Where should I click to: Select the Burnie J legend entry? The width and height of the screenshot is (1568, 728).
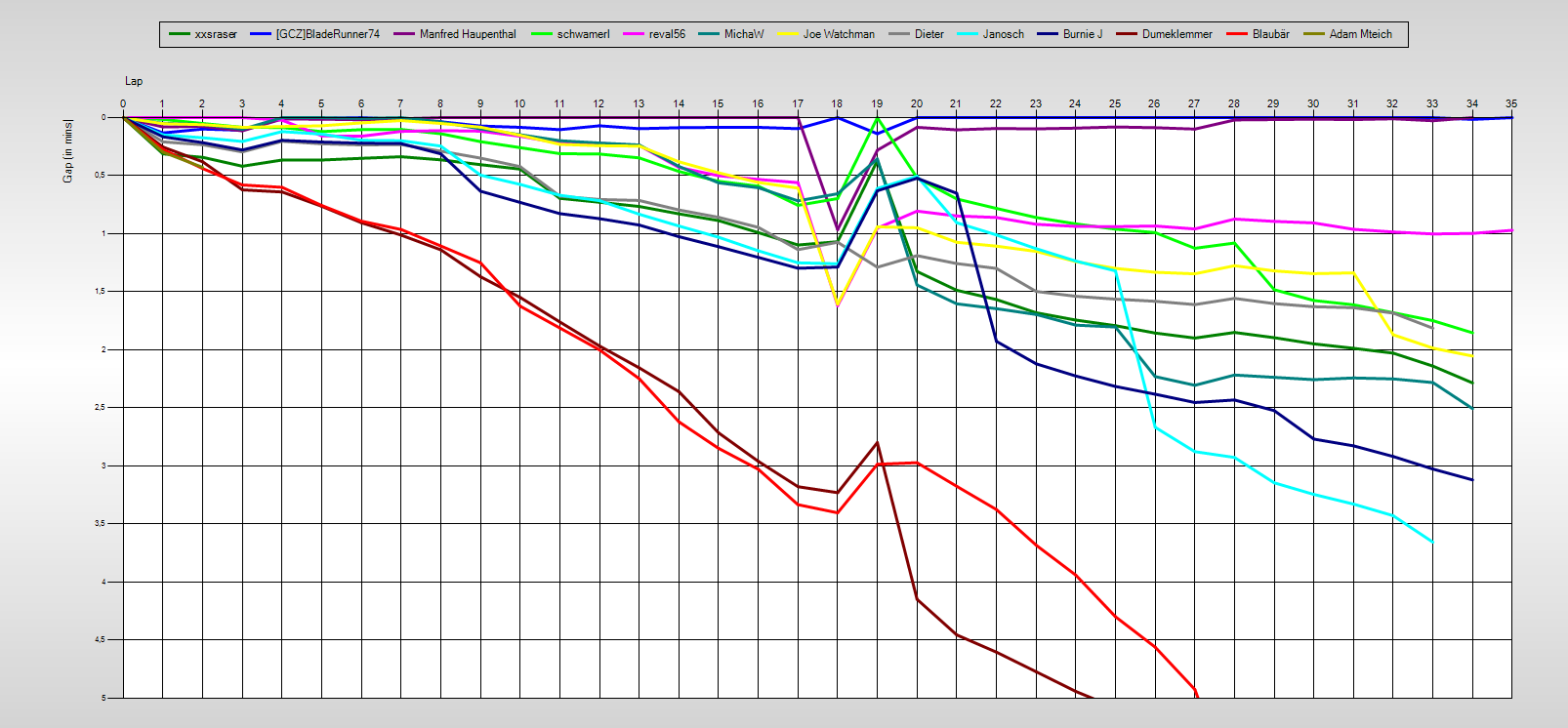1070,34
